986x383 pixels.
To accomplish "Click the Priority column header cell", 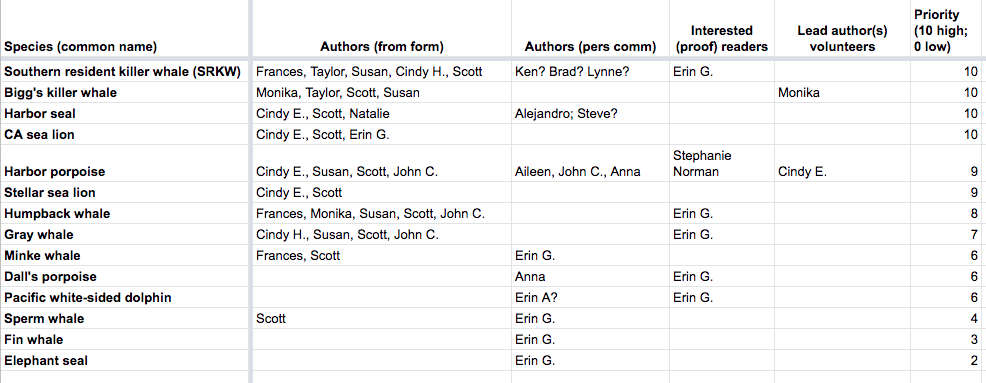I will pos(948,29).
